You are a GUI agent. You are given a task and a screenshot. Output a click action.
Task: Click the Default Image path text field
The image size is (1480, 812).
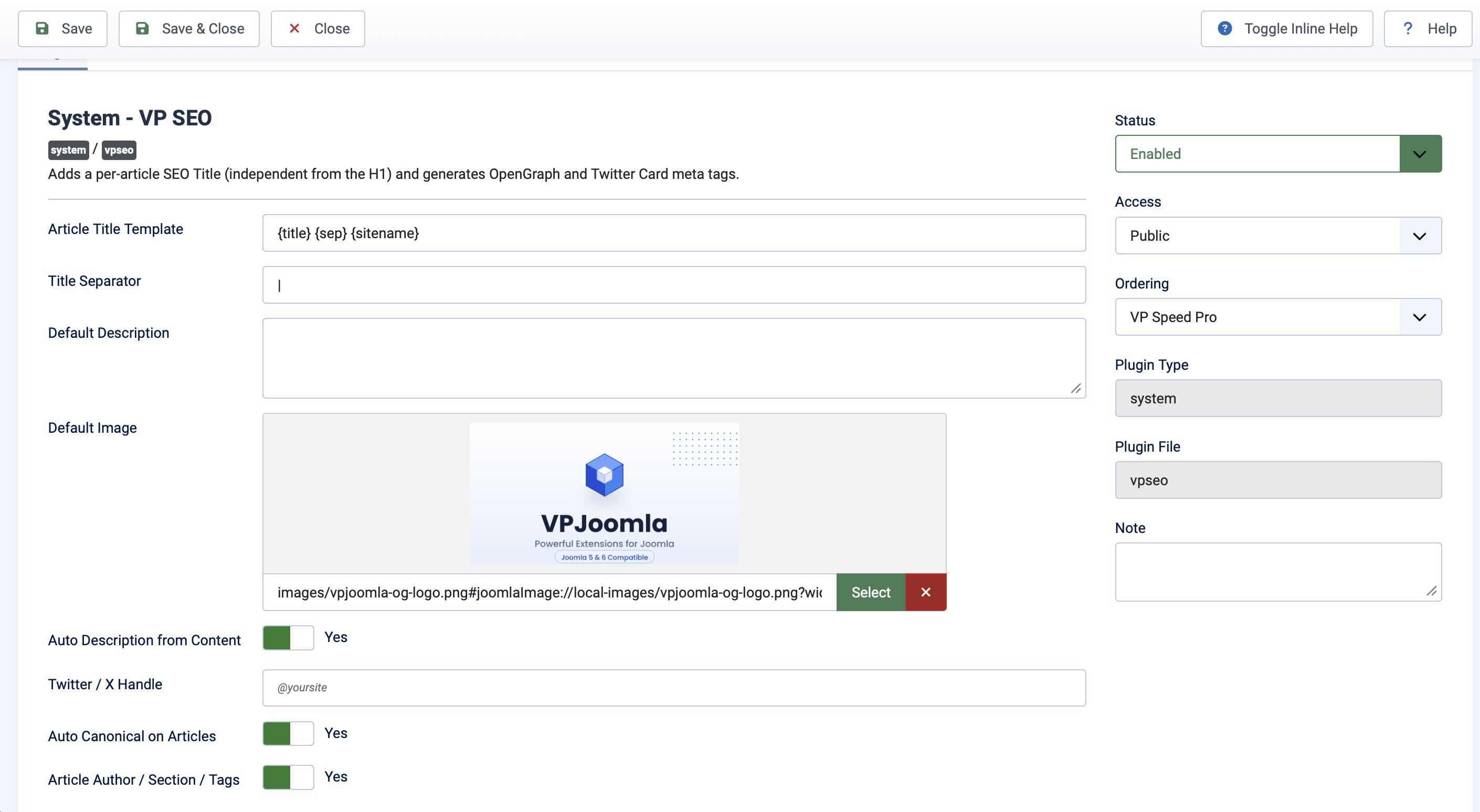tap(550, 592)
